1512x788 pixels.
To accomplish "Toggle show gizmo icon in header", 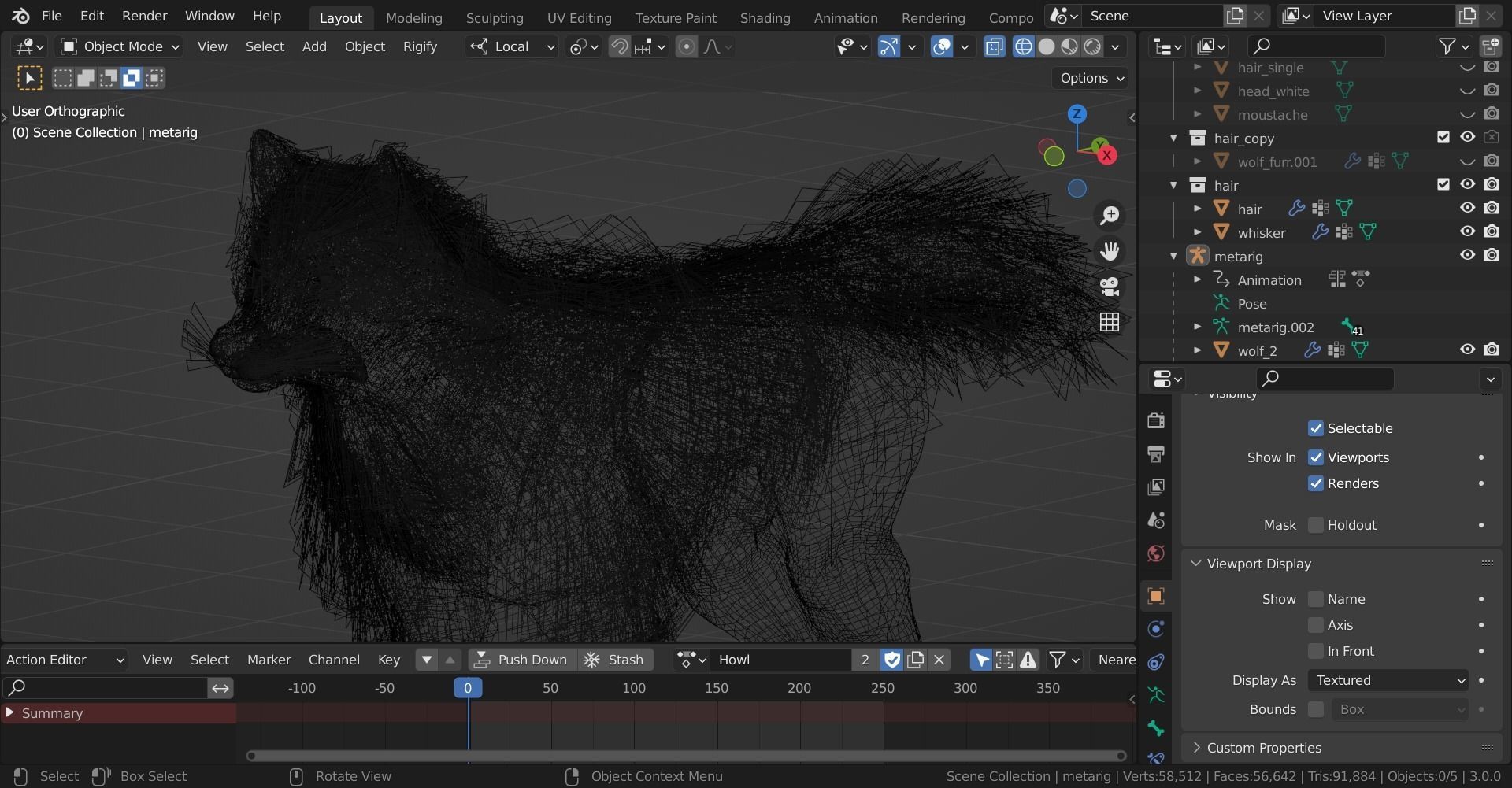I will pos(889,47).
